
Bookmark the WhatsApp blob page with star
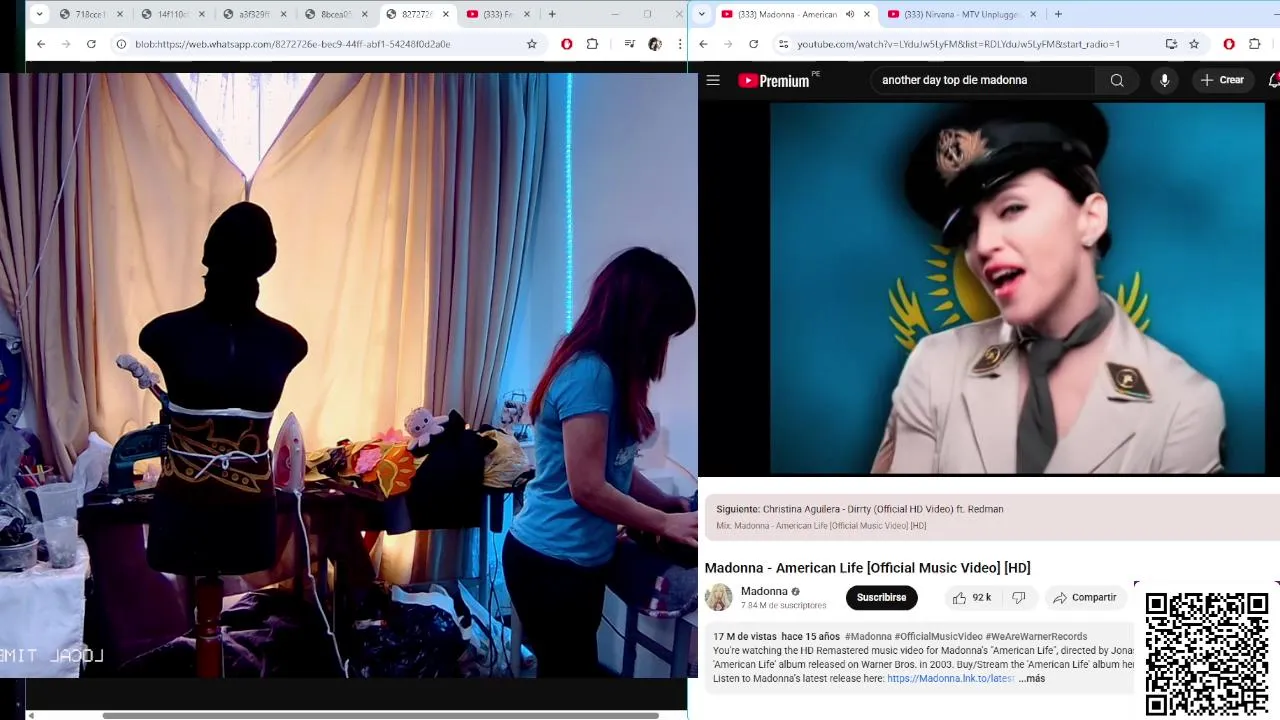point(532,44)
